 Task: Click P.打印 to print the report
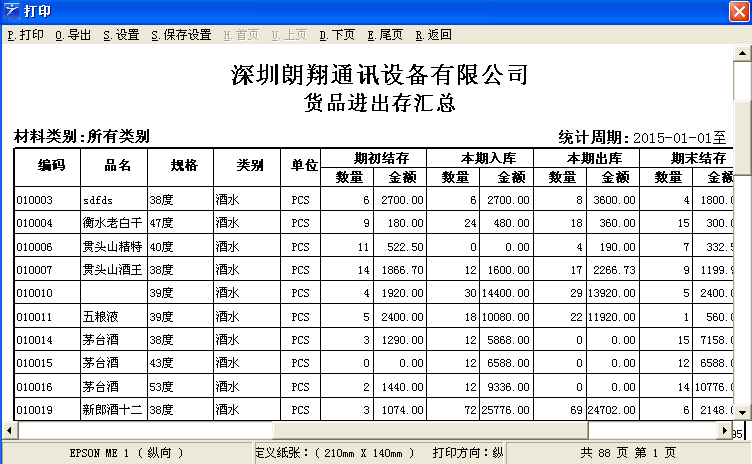25,35
